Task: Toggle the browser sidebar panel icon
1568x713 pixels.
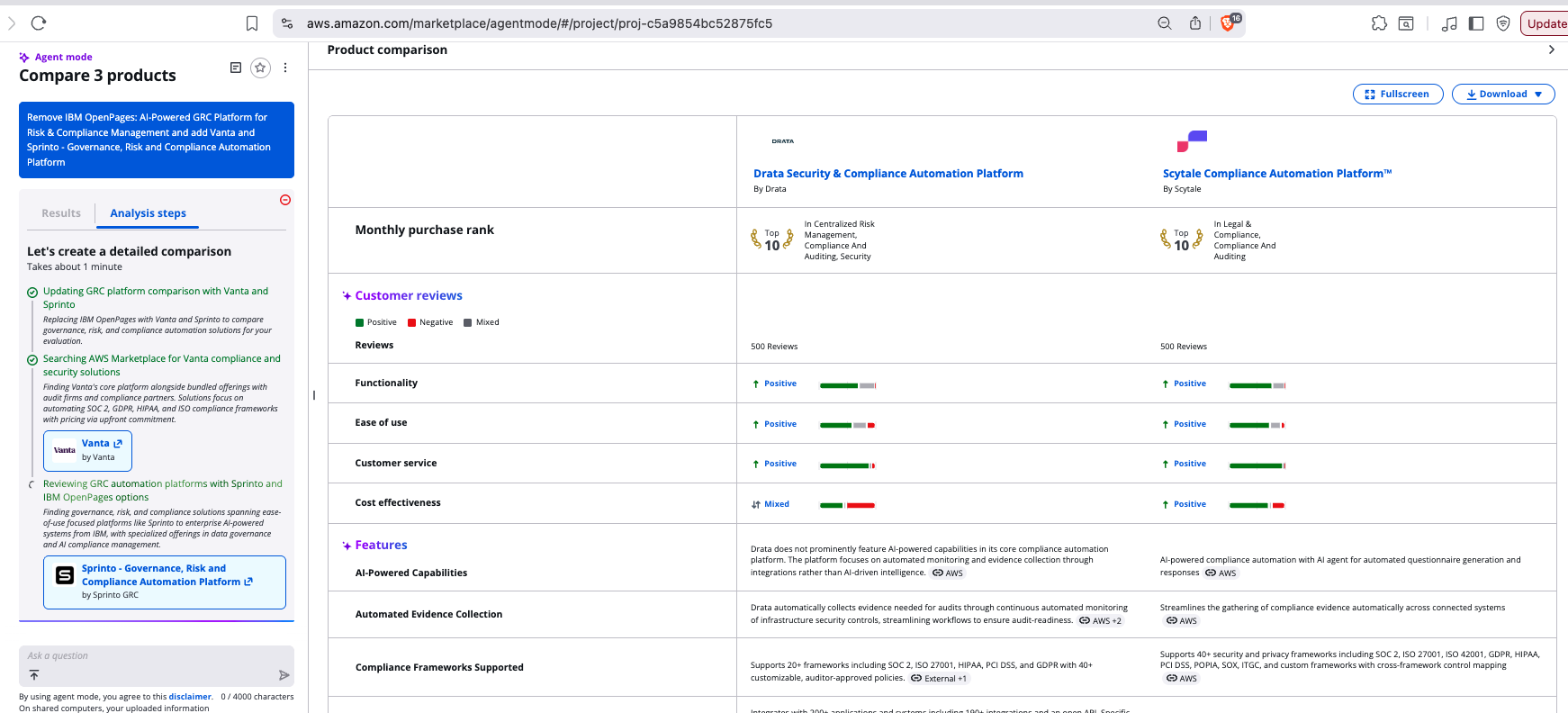Action: [x=1476, y=23]
